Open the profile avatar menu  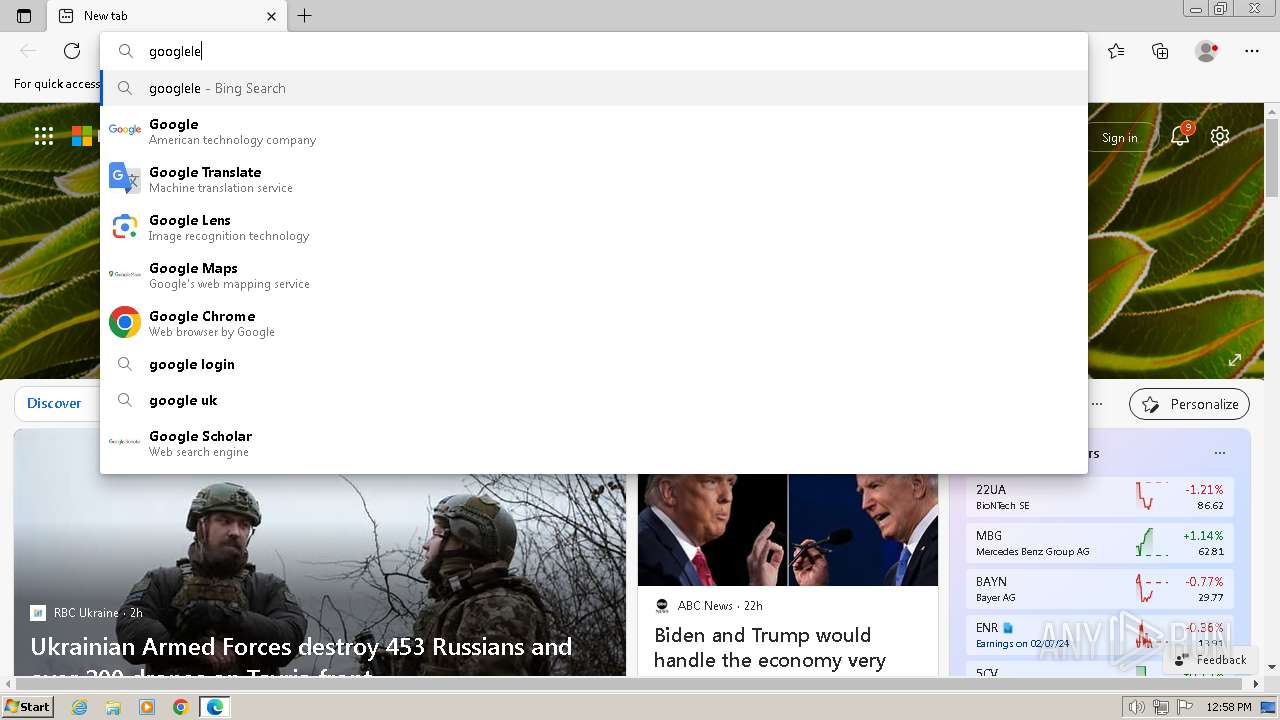[1207, 51]
